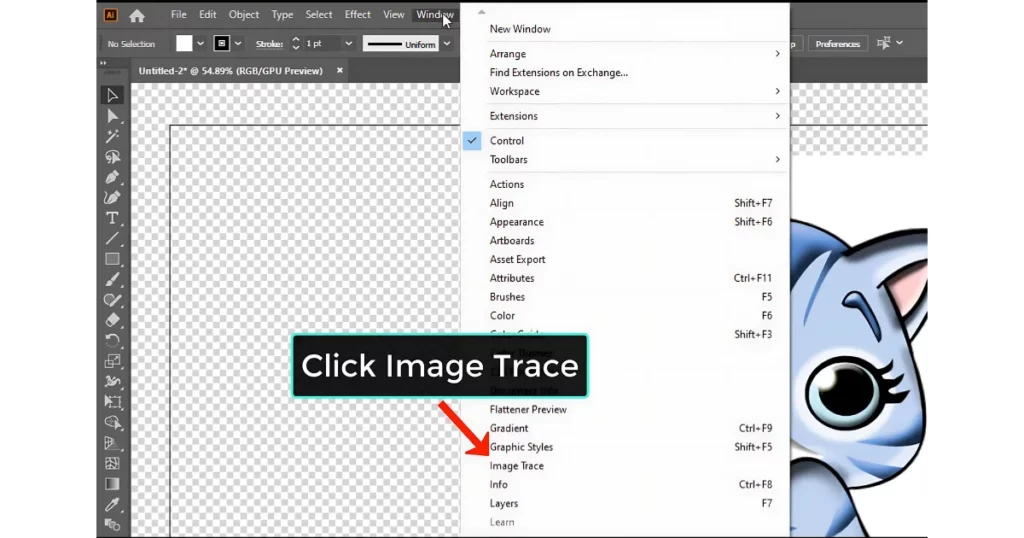This screenshot has width=1024, height=538.
Task: Close the Untitled-2 document tab
Action: [340, 71]
